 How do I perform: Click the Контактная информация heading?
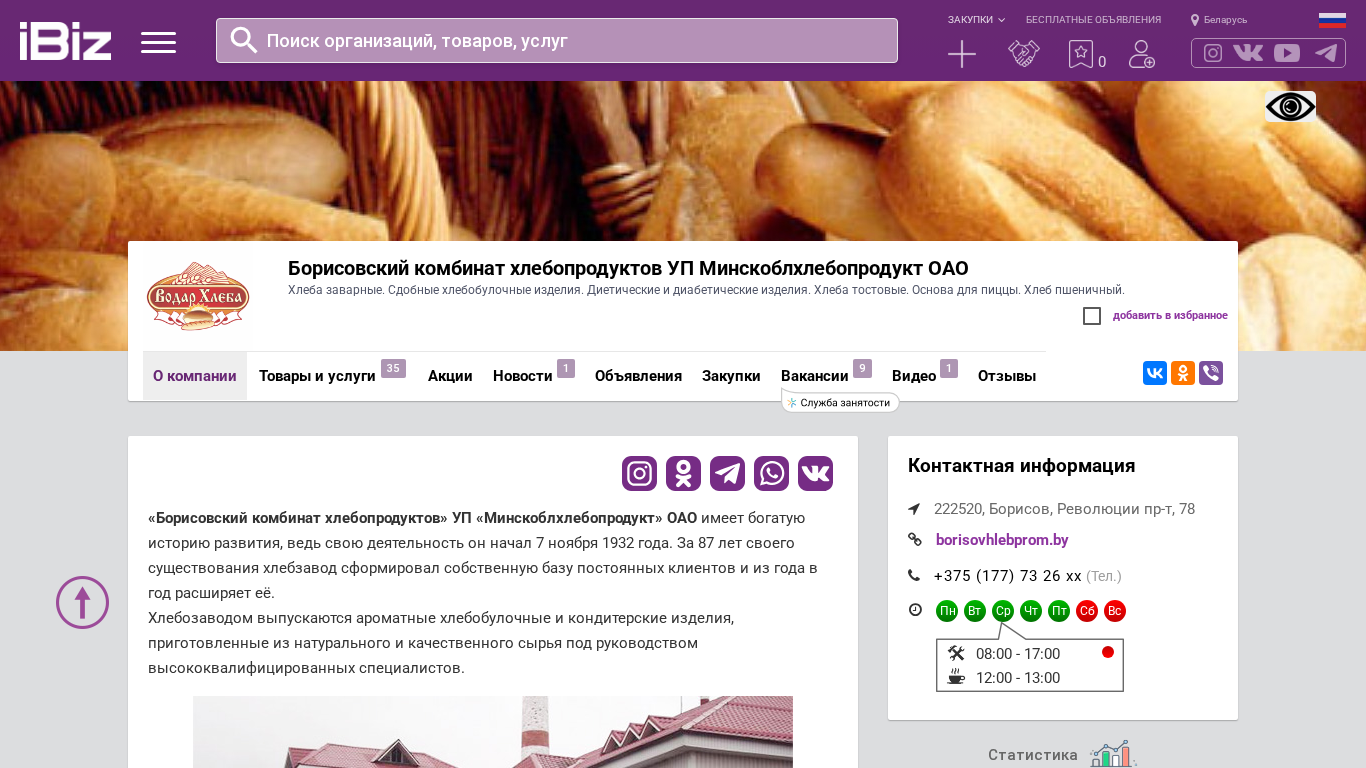click(x=1021, y=466)
